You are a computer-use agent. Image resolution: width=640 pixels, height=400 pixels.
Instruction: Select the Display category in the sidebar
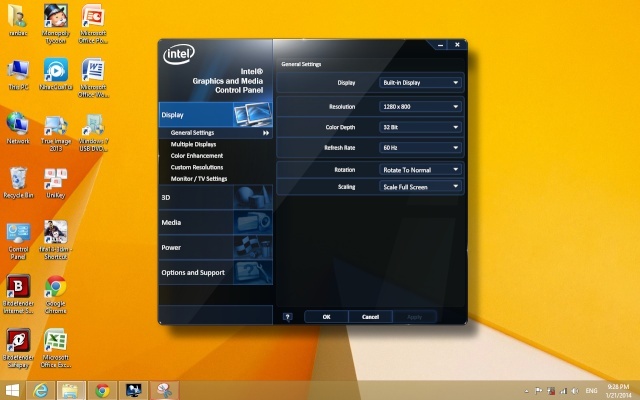[216, 115]
